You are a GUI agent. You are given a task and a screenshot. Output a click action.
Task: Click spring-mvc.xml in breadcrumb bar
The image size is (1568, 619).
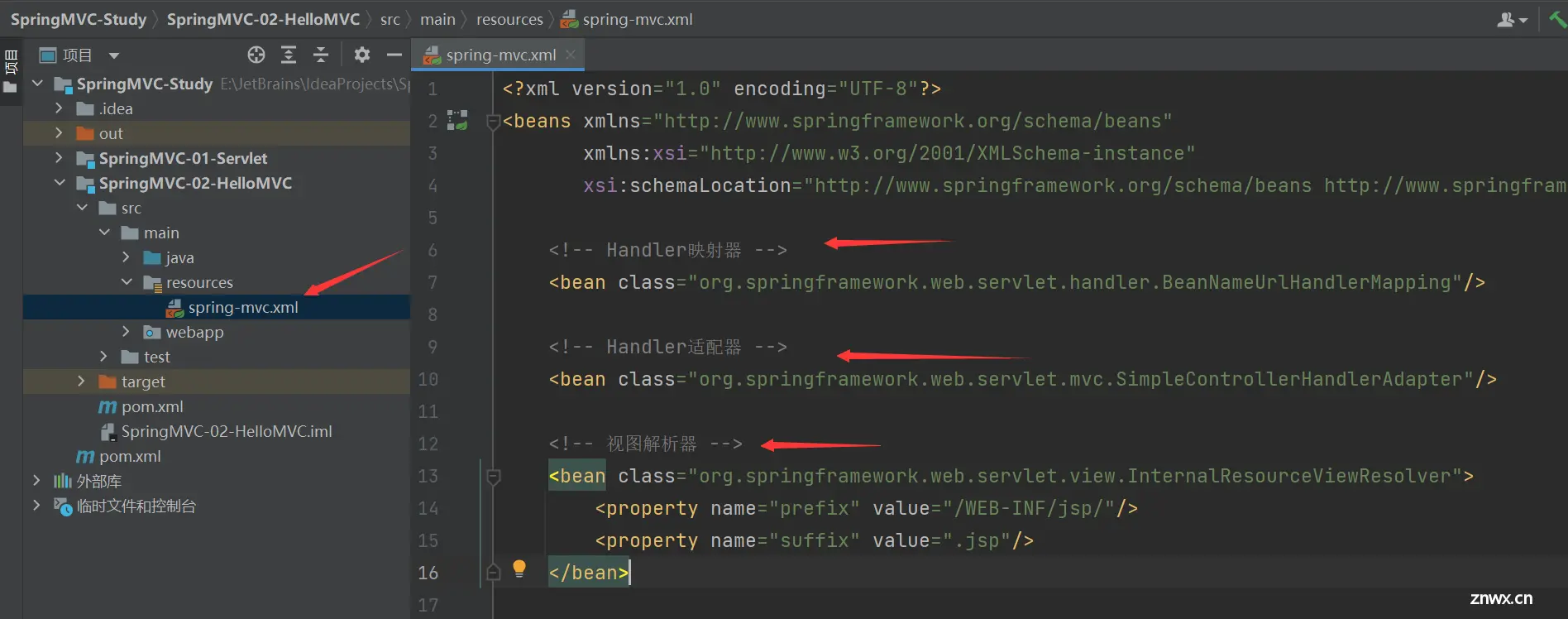[637, 19]
